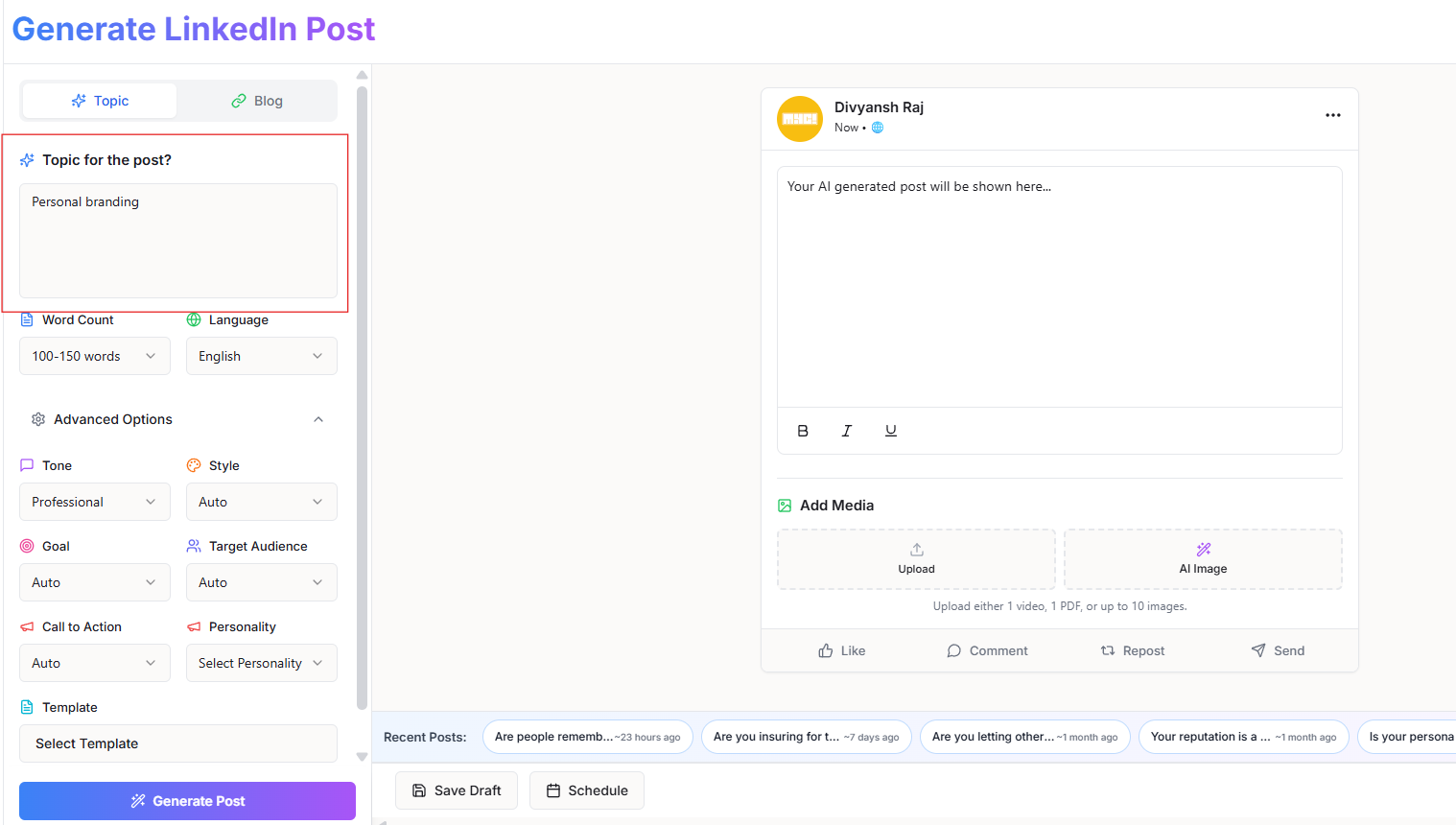1456x825 pixels.
Task: Open the Language dropdown showing English
Action: click(x=262, y=356)
